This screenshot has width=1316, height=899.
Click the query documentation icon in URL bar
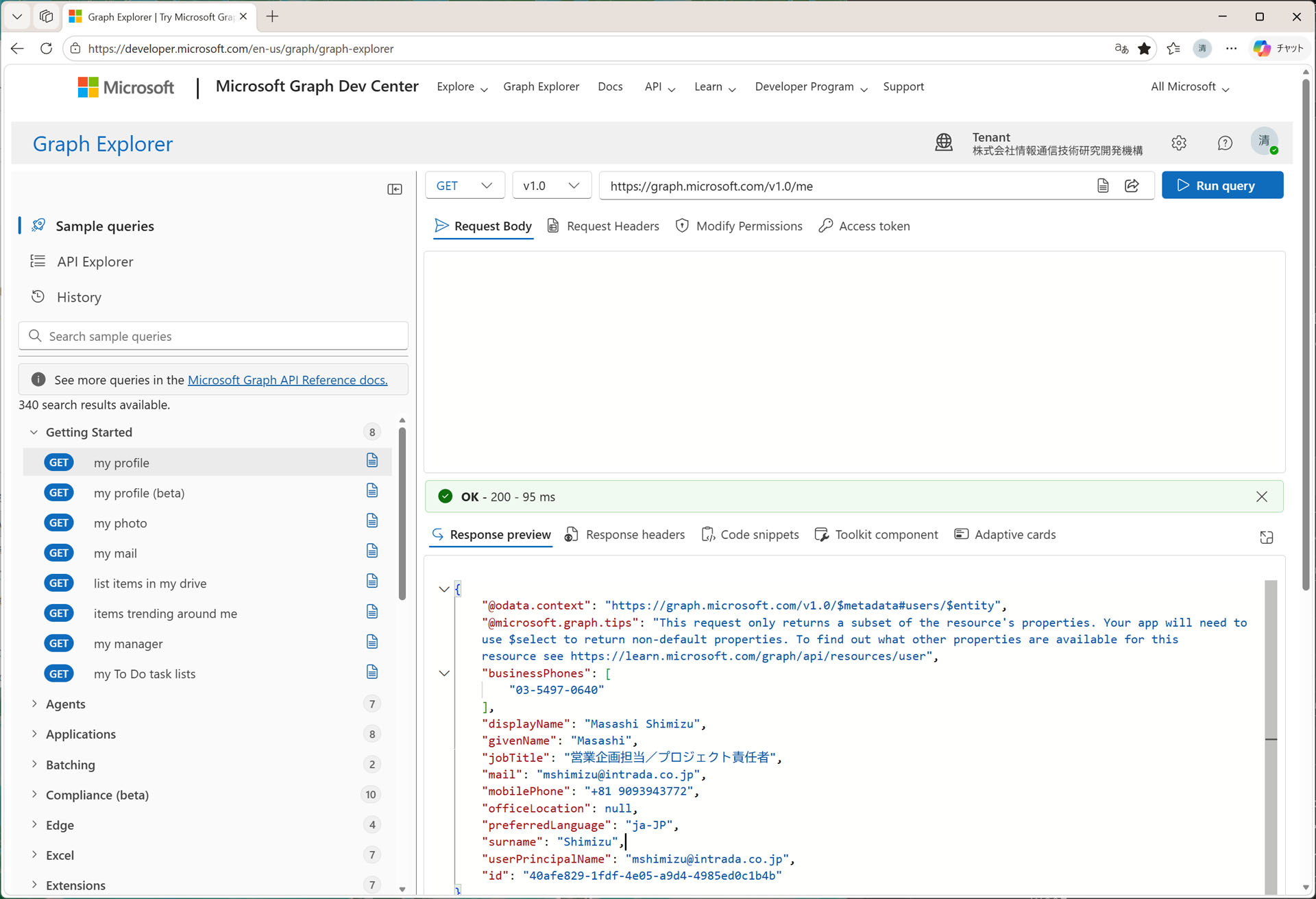[x=1103, y=186]
